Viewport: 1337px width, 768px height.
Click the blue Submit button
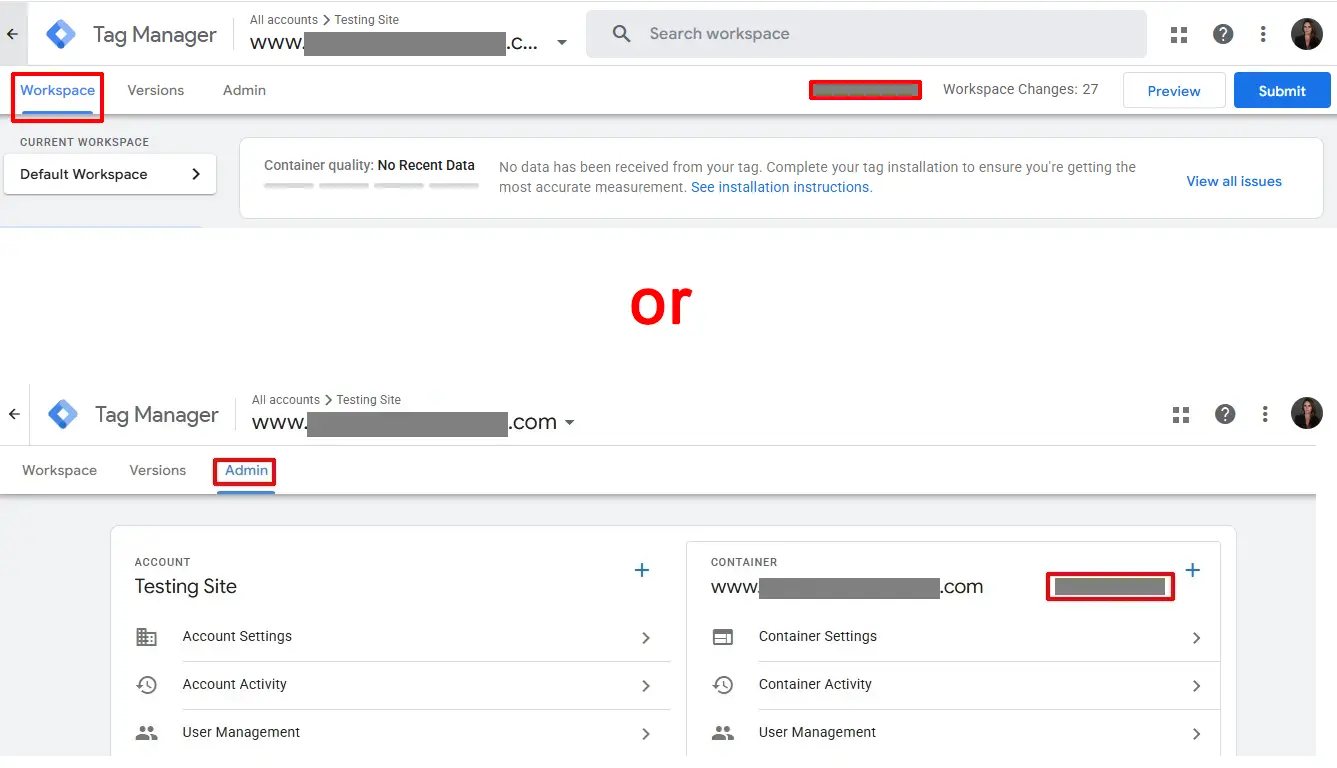click(x=1282, y=91)
